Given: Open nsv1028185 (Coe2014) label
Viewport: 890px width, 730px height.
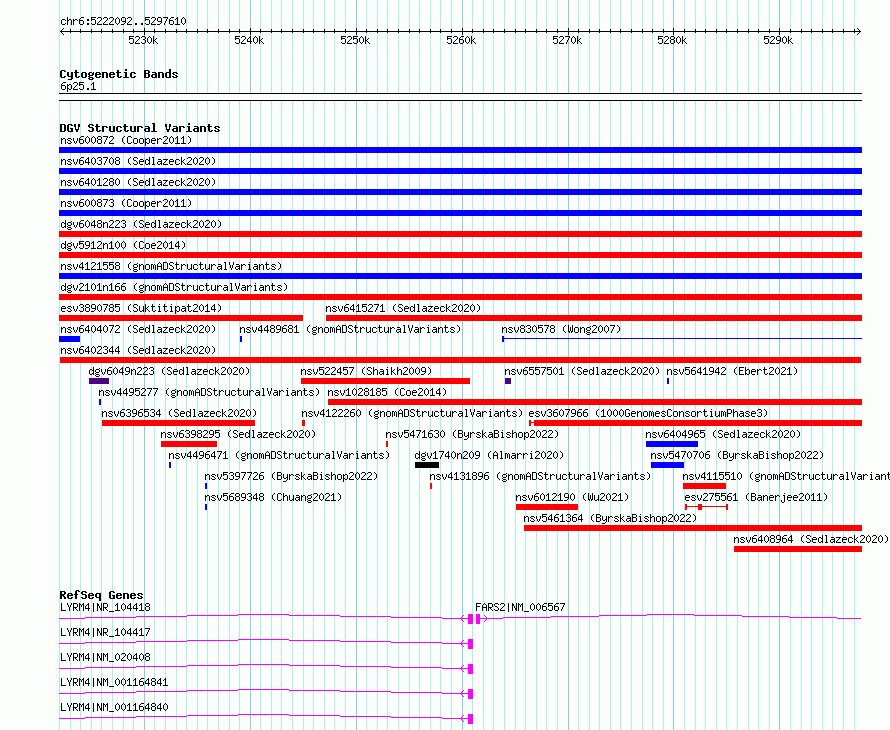Looking at the screenshot, I should [387, 392].
